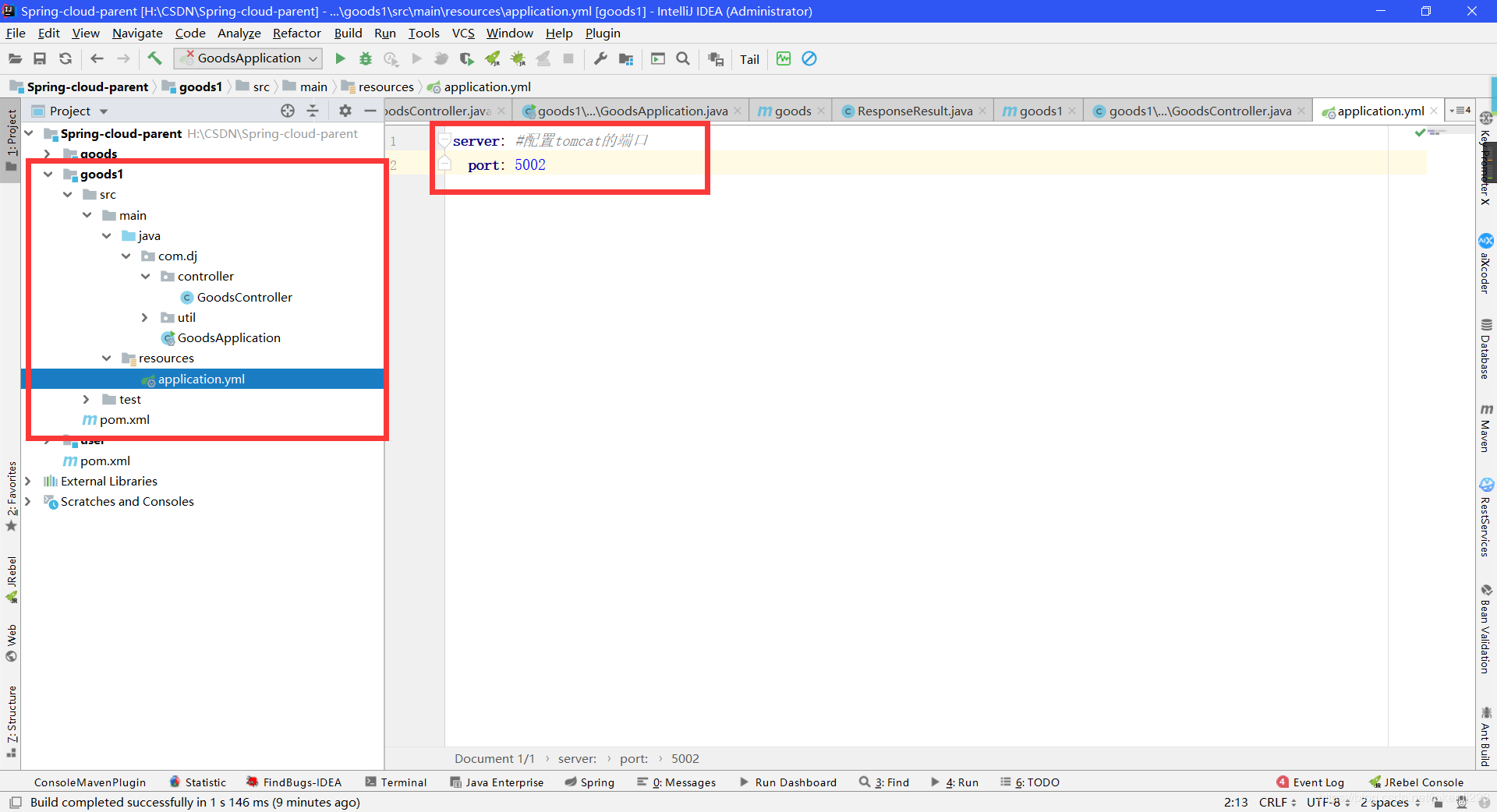Click the Open folder toolbar icon
The image size is (1497, 812).
pyautogui.click(x=15, y=58)
